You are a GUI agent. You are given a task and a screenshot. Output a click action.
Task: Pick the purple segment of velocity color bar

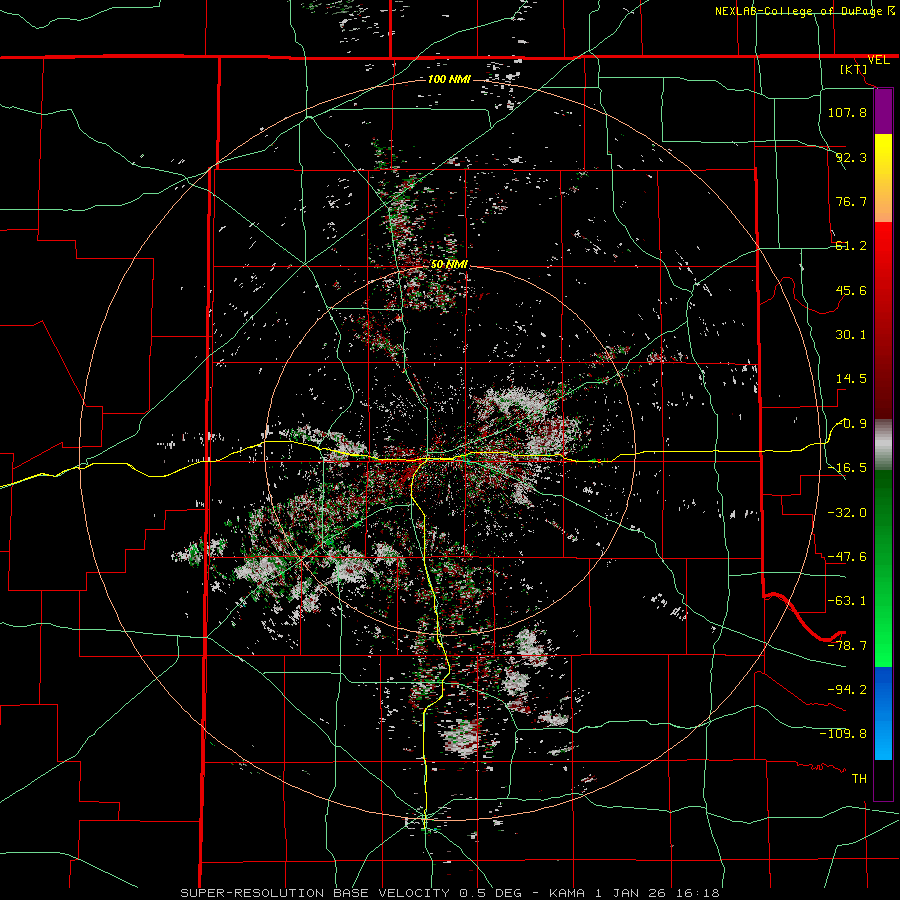(883, 112)
